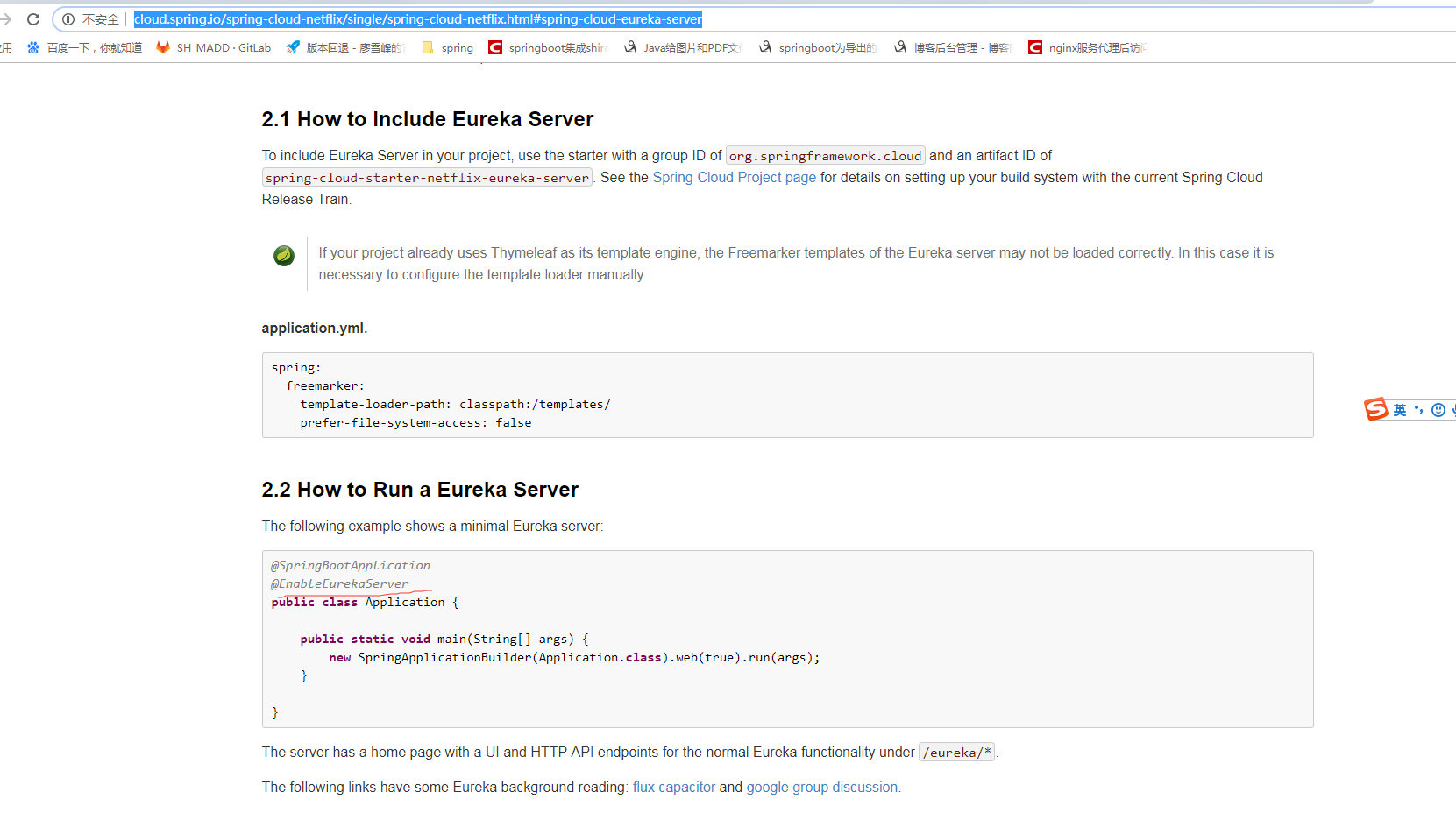Open the google group discussion link
1456x813 pixels.
coord(822,787)
